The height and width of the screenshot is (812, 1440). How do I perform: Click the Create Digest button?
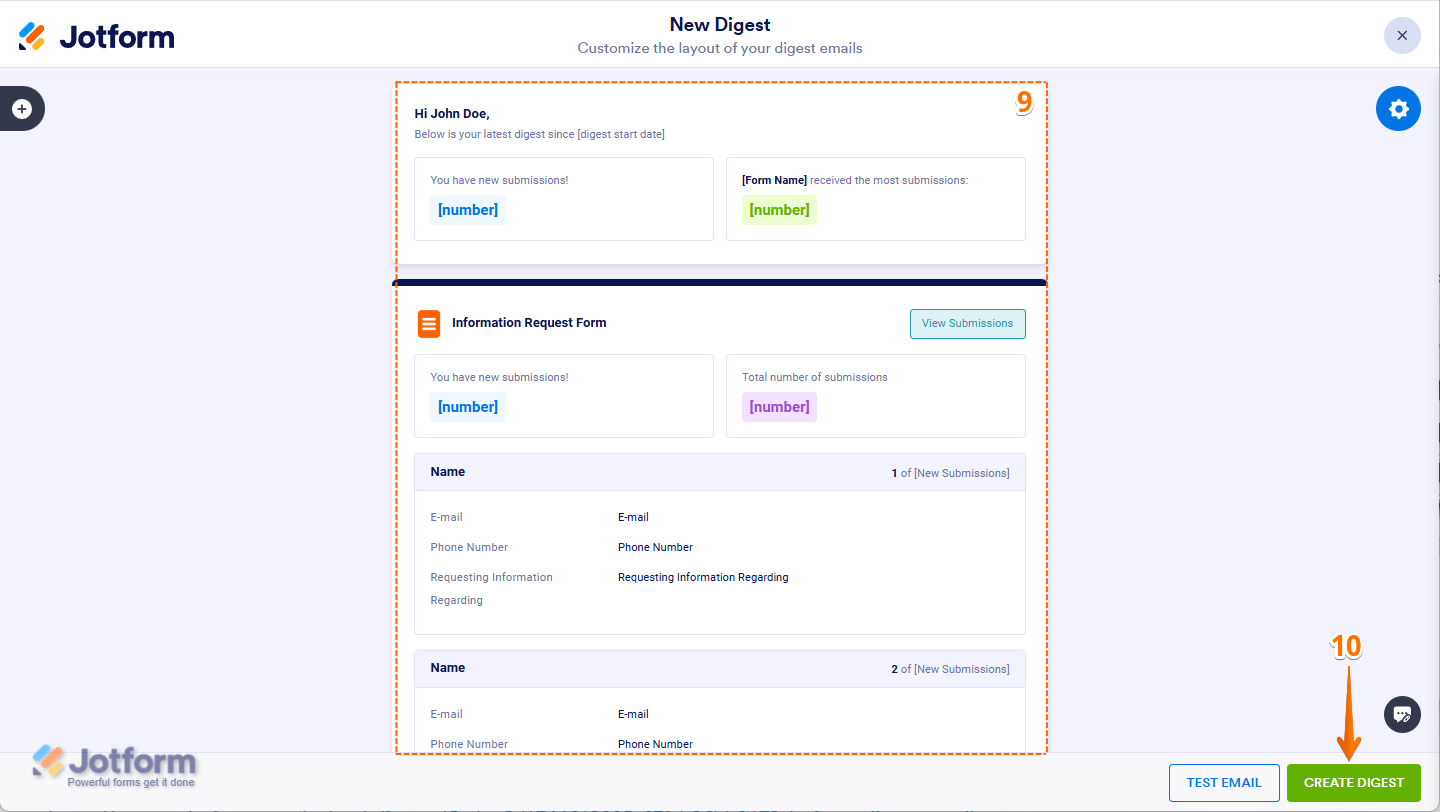[x=1353, y=783]
